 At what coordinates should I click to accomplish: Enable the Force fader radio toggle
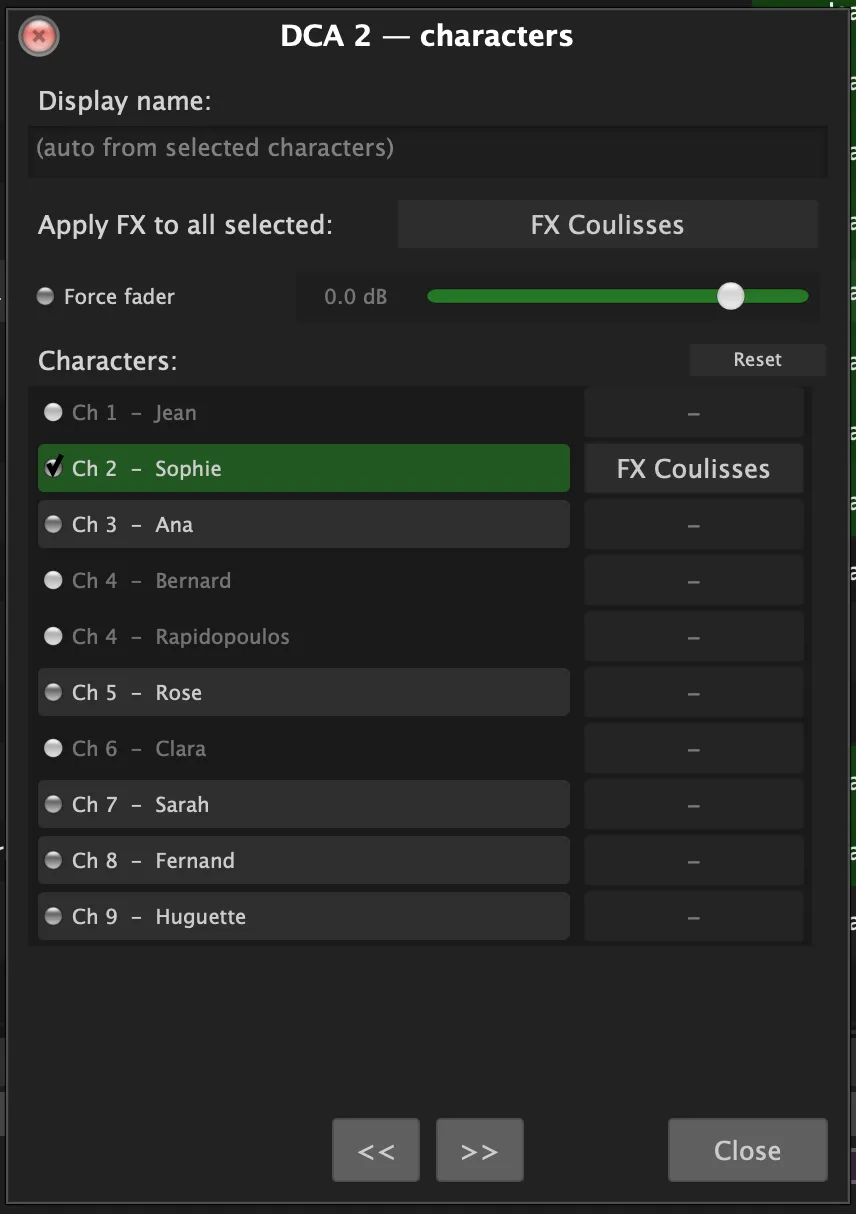(45, 296)
